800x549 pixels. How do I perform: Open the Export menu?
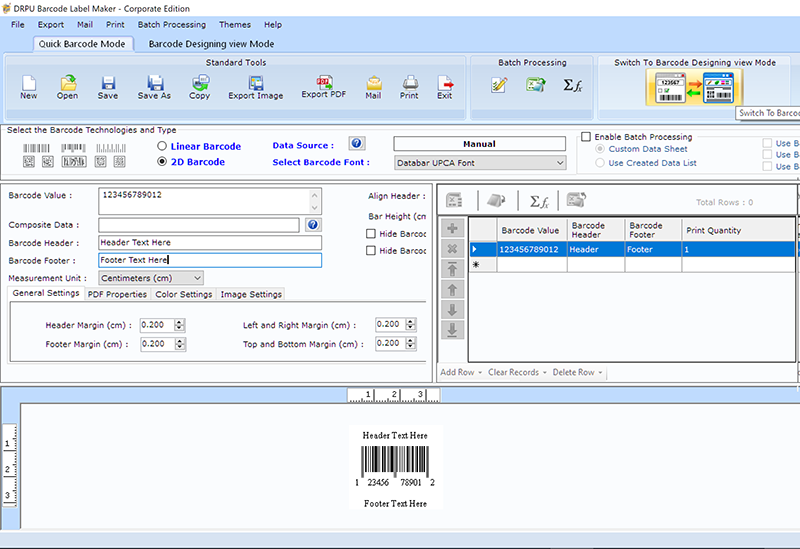(x=51, y=24)
